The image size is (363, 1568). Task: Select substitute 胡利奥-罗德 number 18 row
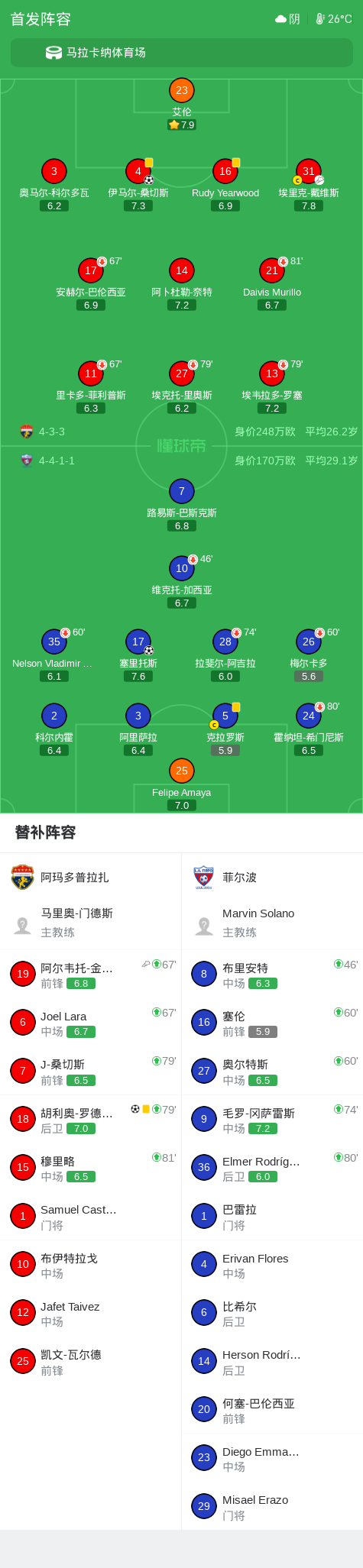[x=91, y=1119]
